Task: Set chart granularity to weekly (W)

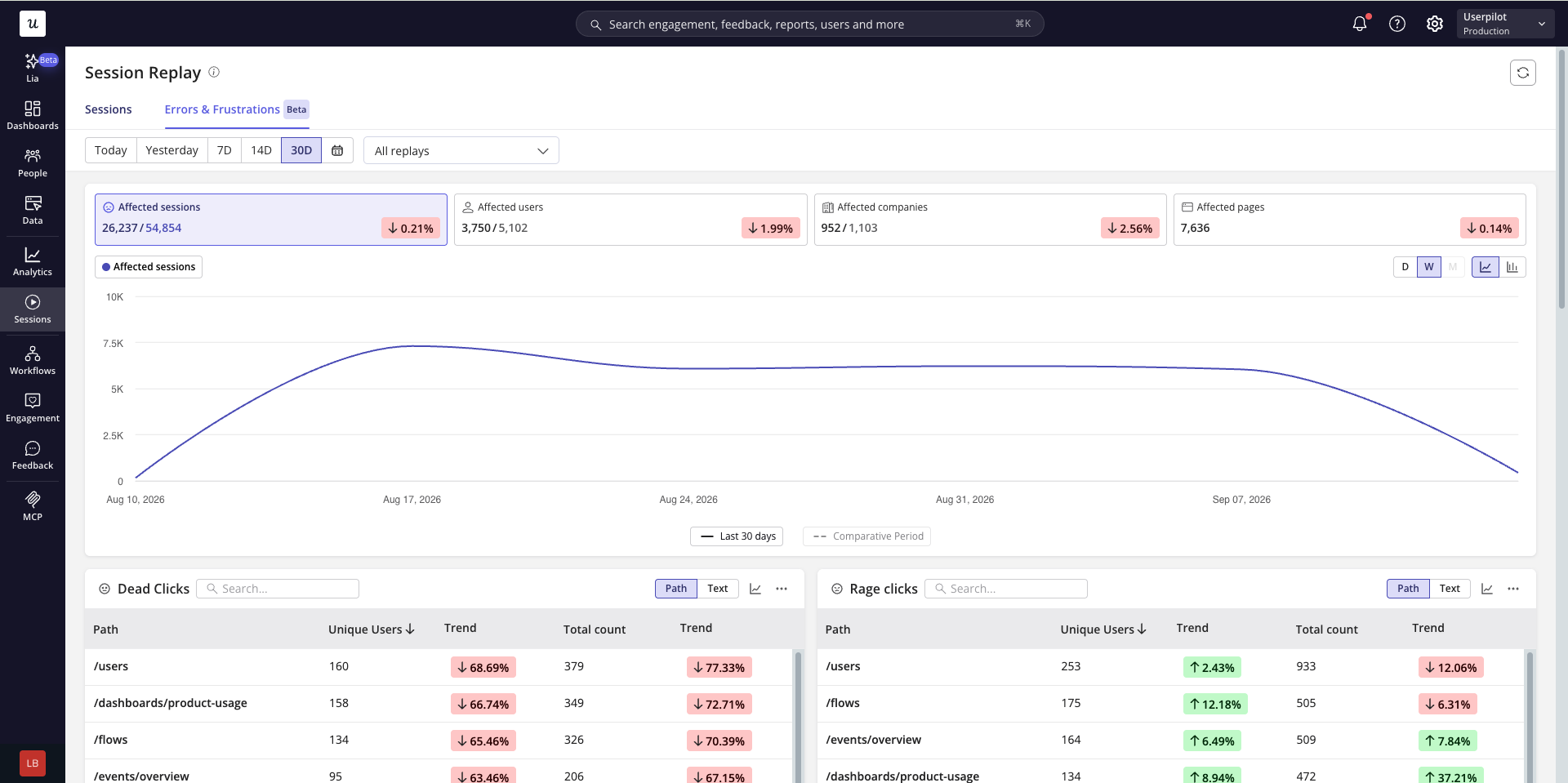Action: [x=1429, y=267]
